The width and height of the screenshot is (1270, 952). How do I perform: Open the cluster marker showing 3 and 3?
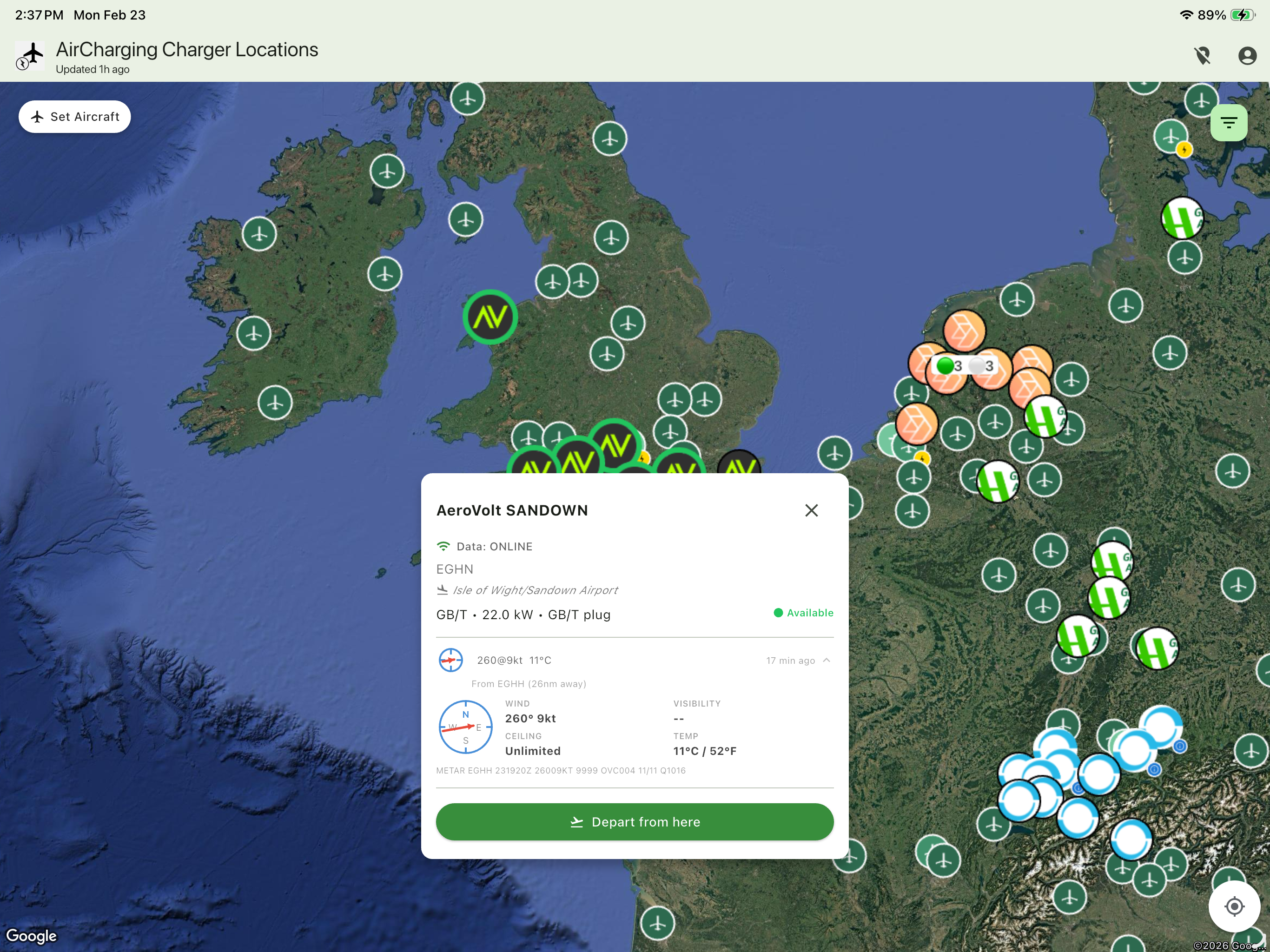pos(966,366)
